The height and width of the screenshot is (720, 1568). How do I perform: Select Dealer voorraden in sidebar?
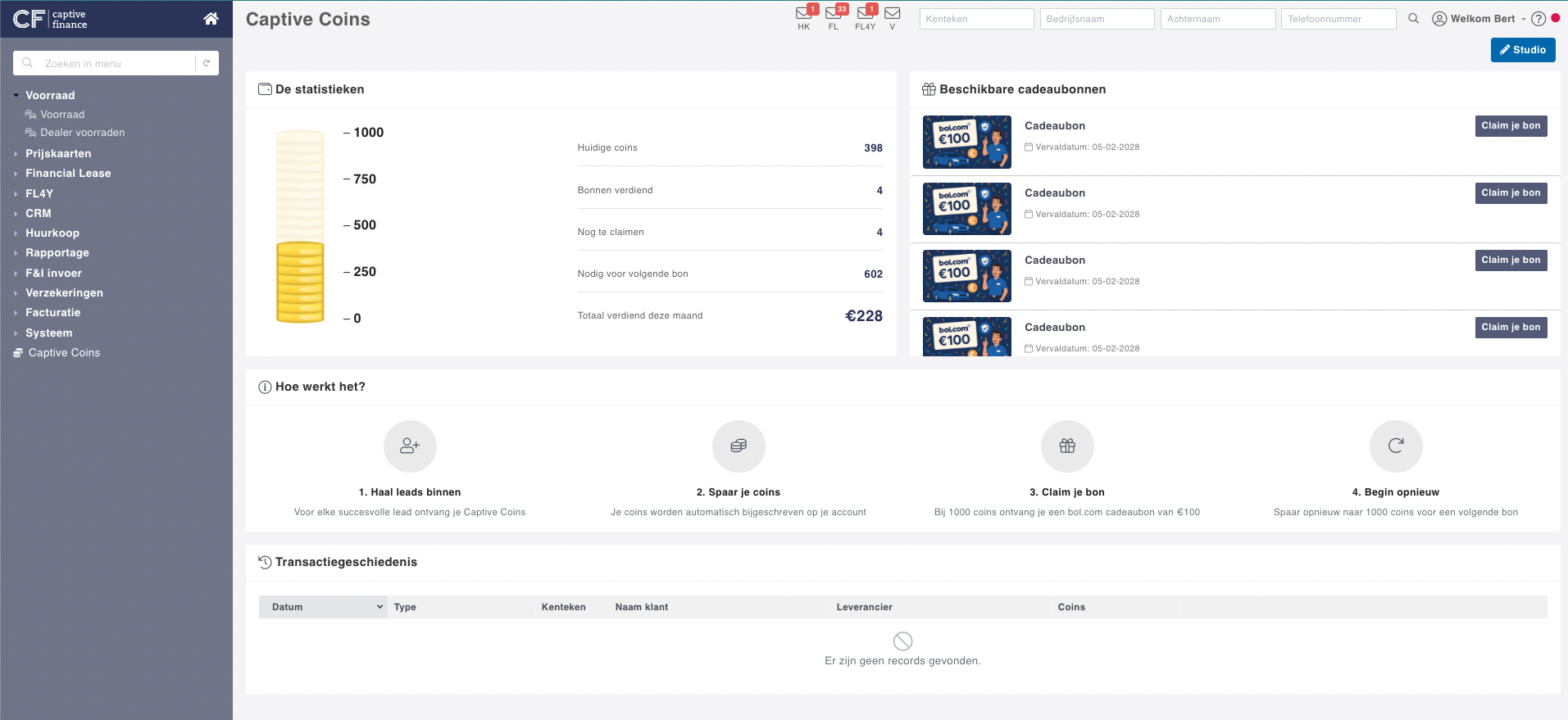[x=82, y=133]
